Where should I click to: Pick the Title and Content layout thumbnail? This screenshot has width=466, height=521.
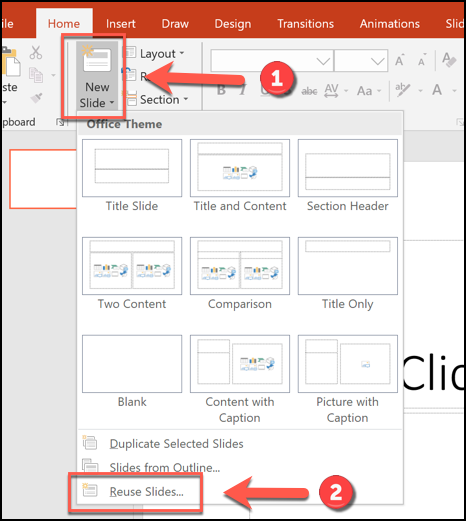tap(240, 168)
